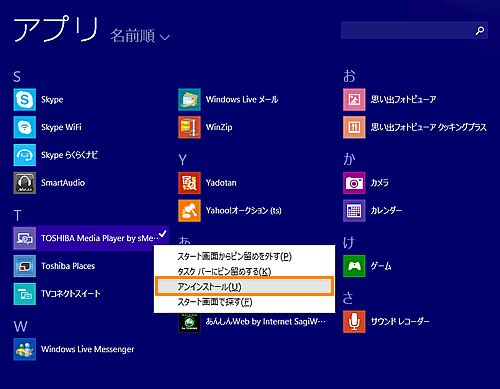This screenshot has height=389, width=500.
Task: Open the 名前順 sort dropdown
Action: (x=140, y=36)
